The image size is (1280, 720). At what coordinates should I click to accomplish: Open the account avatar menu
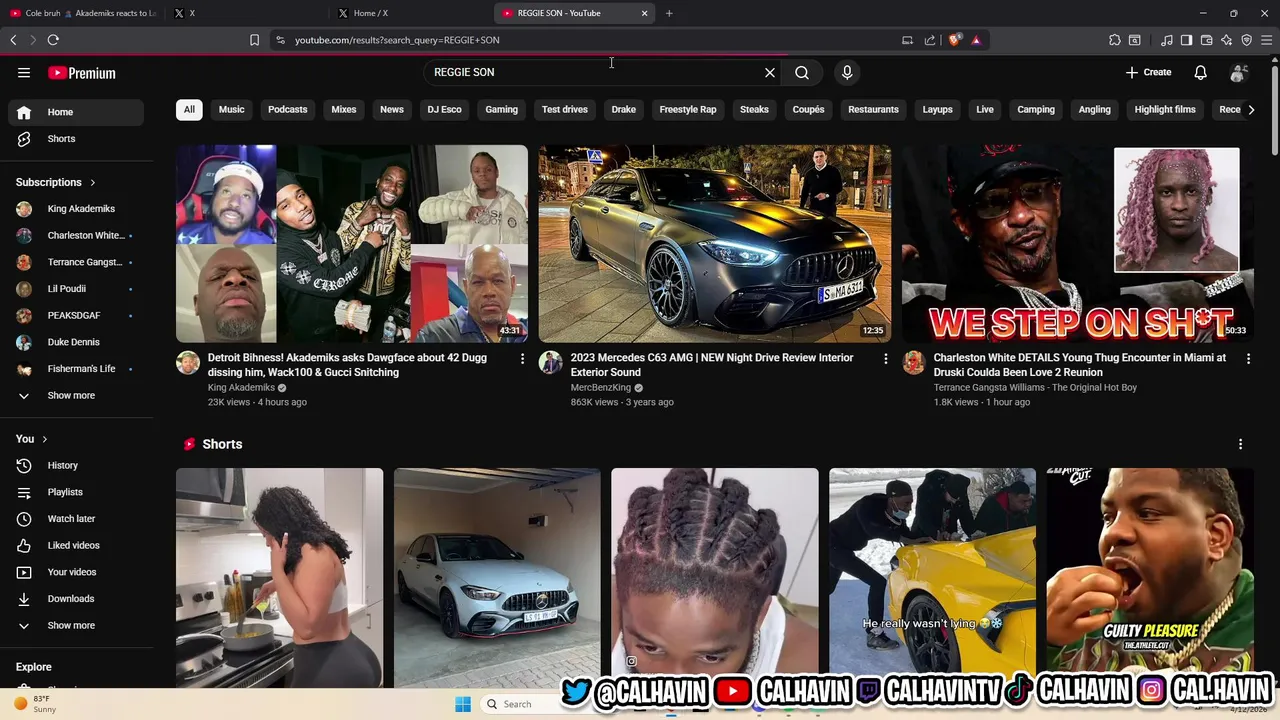(1238, 72)
